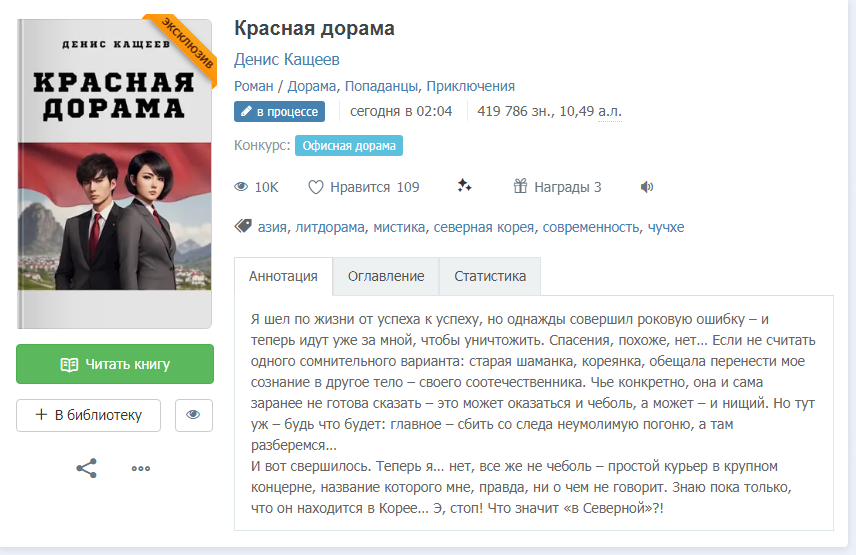856x555 pixels.
Task: Click the tag icon before азия
Action: pyautogui.click(x=243, y=226)
